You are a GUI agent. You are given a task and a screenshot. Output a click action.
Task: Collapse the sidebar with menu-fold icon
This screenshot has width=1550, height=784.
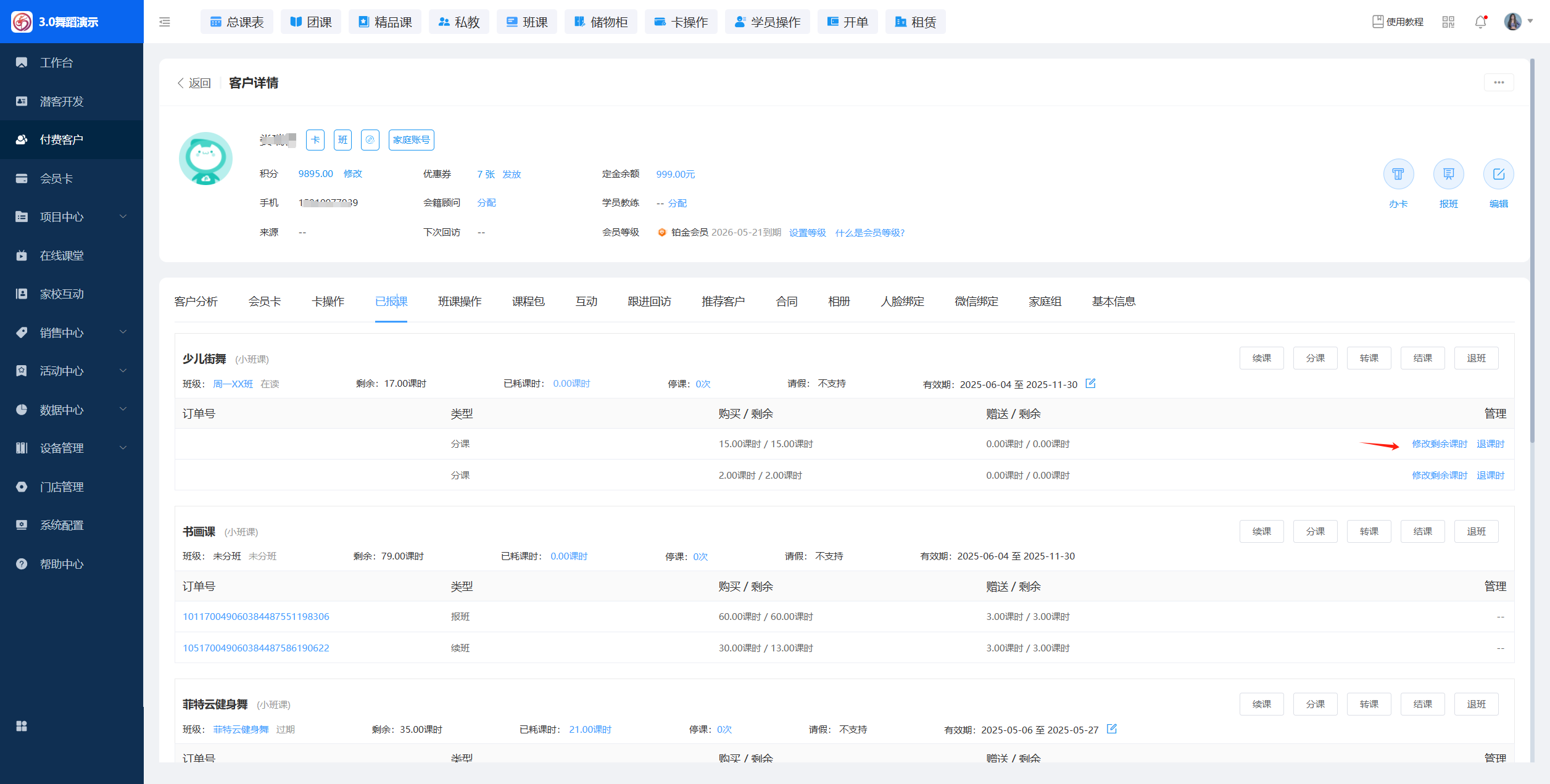tap(165, 22)
